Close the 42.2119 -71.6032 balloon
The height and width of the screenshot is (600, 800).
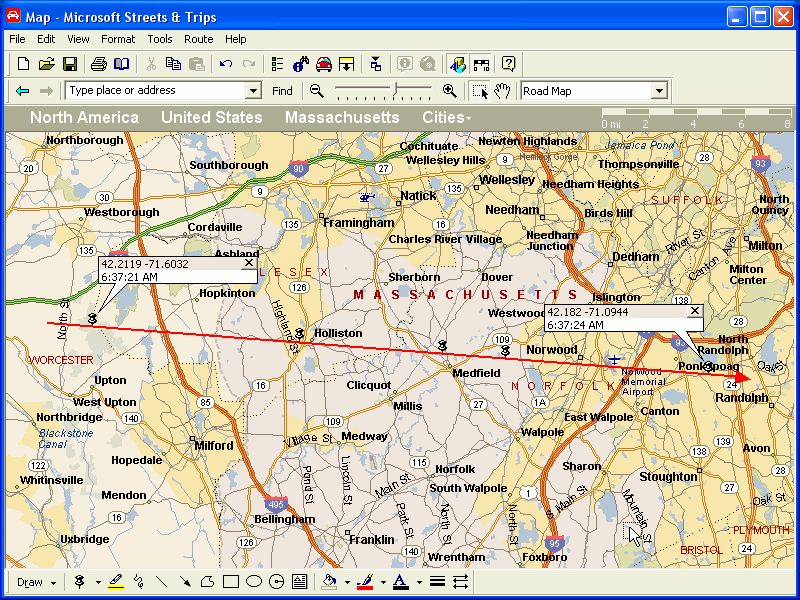point(248,263)
